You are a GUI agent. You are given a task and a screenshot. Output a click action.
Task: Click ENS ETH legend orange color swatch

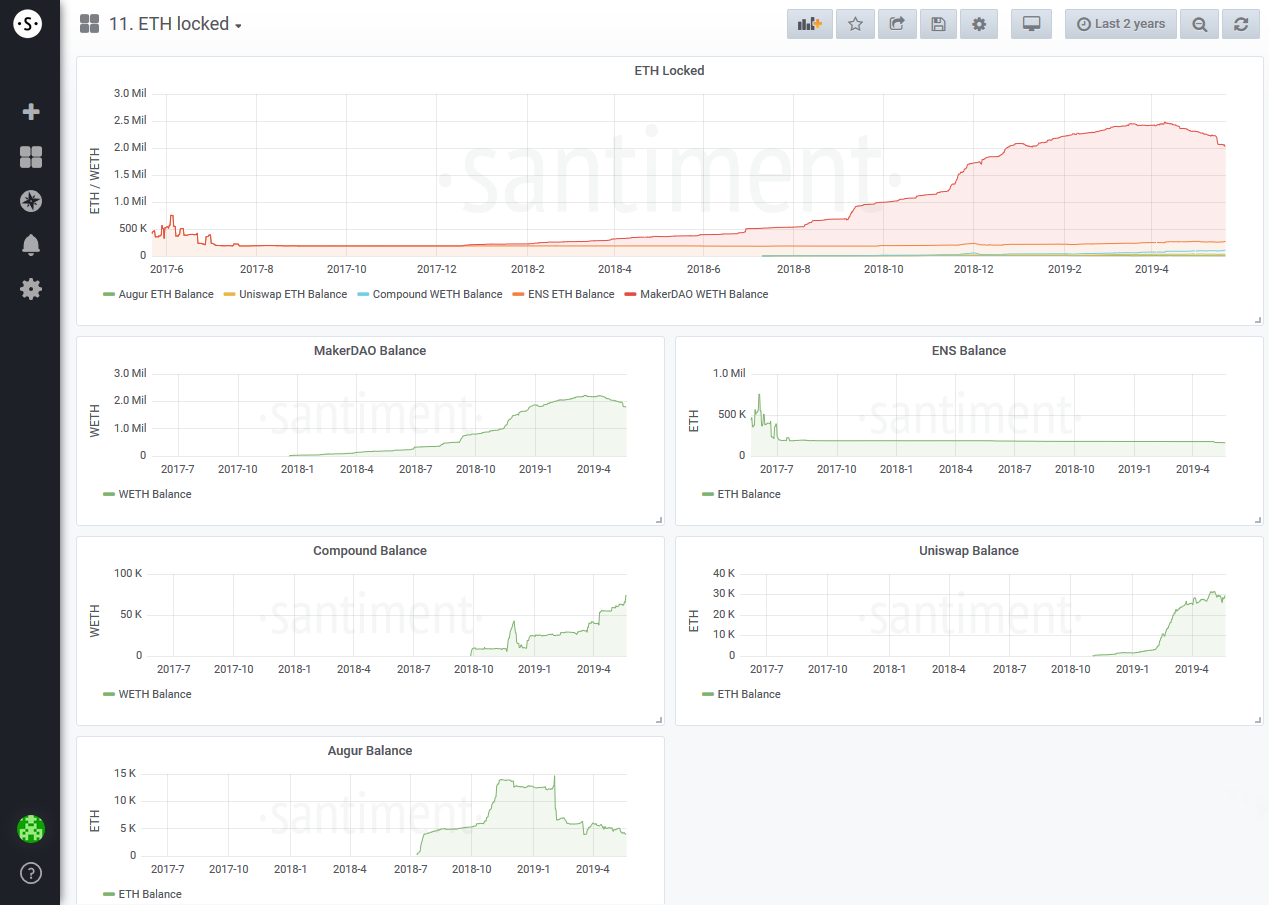(518, 294)
